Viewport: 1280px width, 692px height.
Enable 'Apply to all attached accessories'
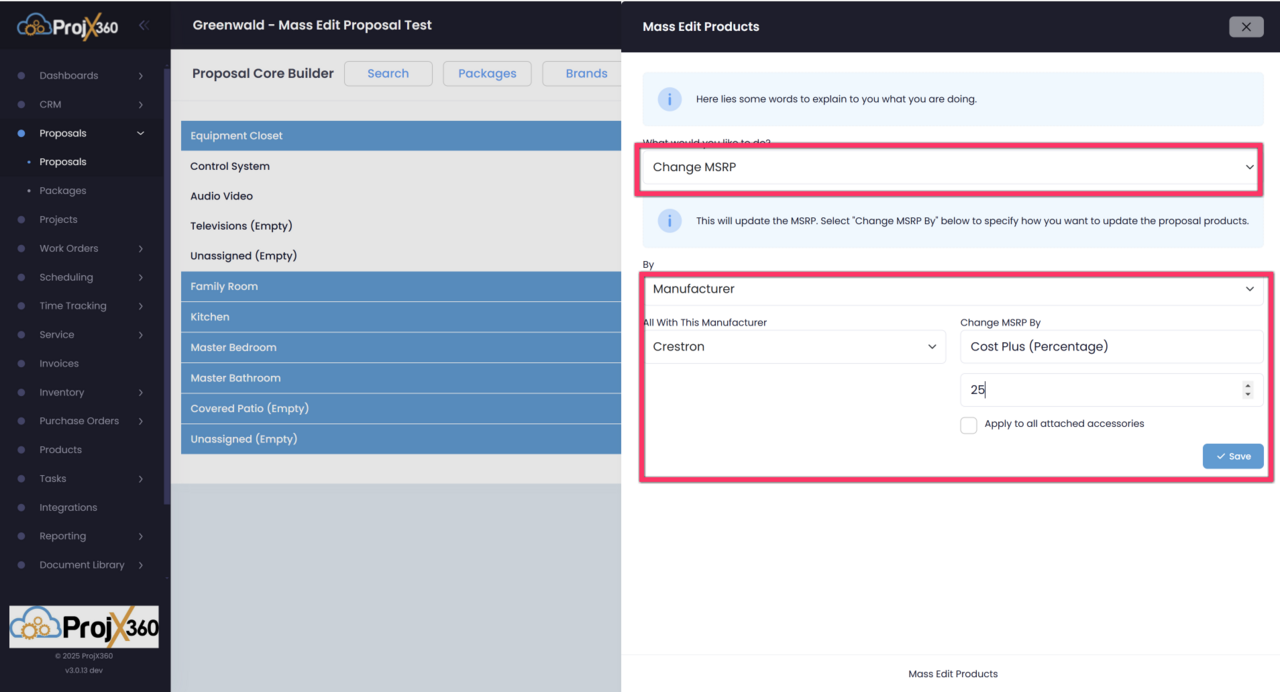[968, 425]
